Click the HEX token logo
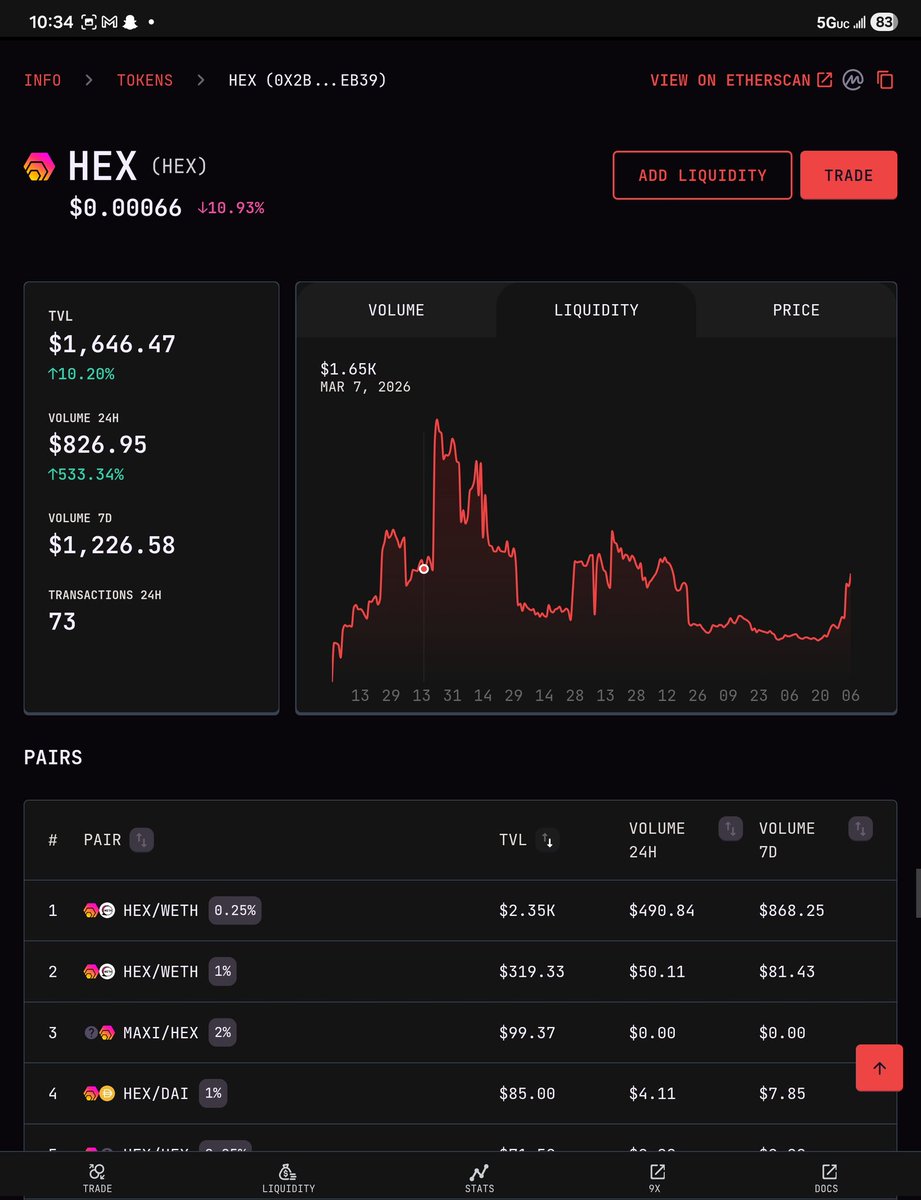This screenshot has height=1200, width=921. [40, 167]
